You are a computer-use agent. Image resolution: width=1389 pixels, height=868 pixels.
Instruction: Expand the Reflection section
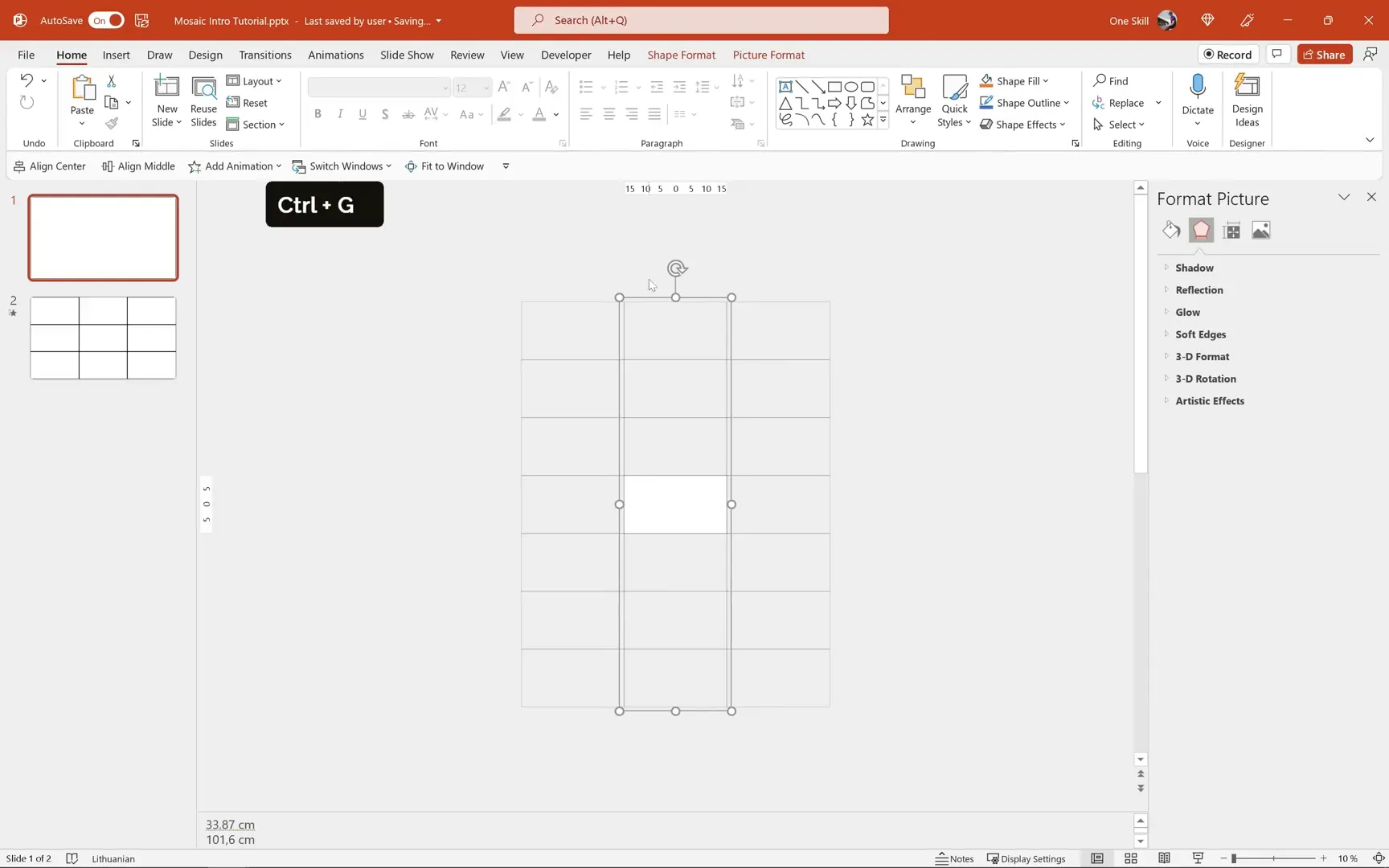click(1198, 290)
